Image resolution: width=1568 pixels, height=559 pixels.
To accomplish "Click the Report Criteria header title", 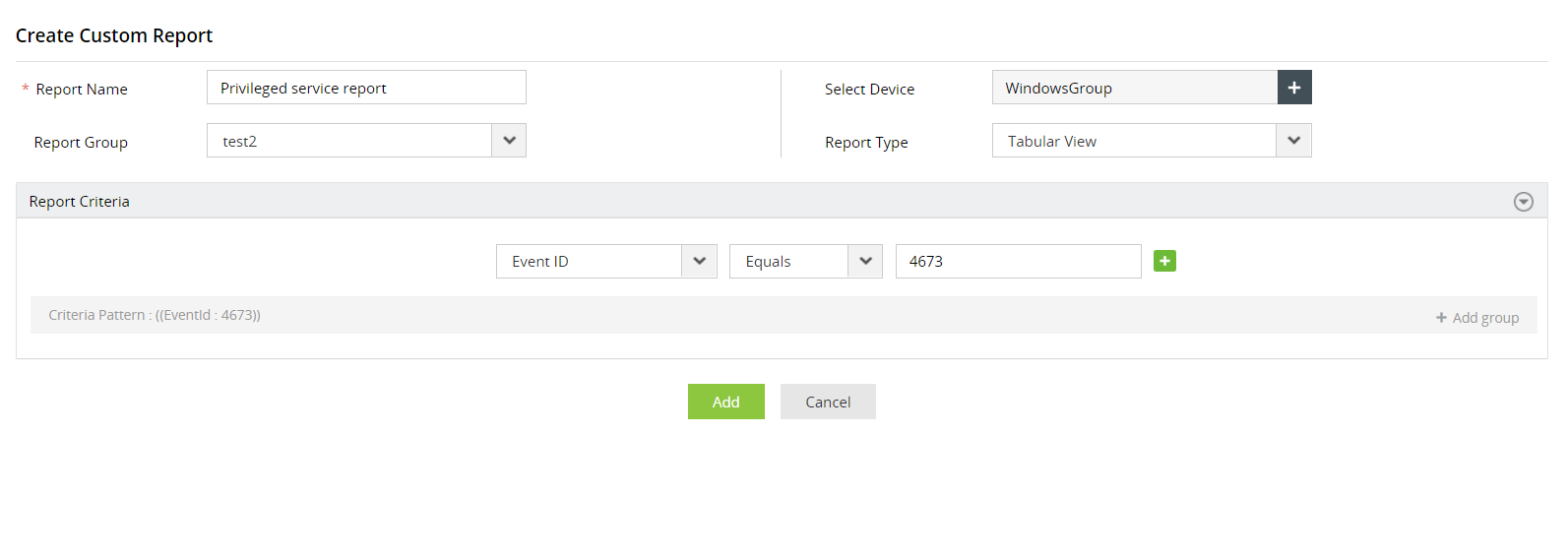I will click(80, 202).
